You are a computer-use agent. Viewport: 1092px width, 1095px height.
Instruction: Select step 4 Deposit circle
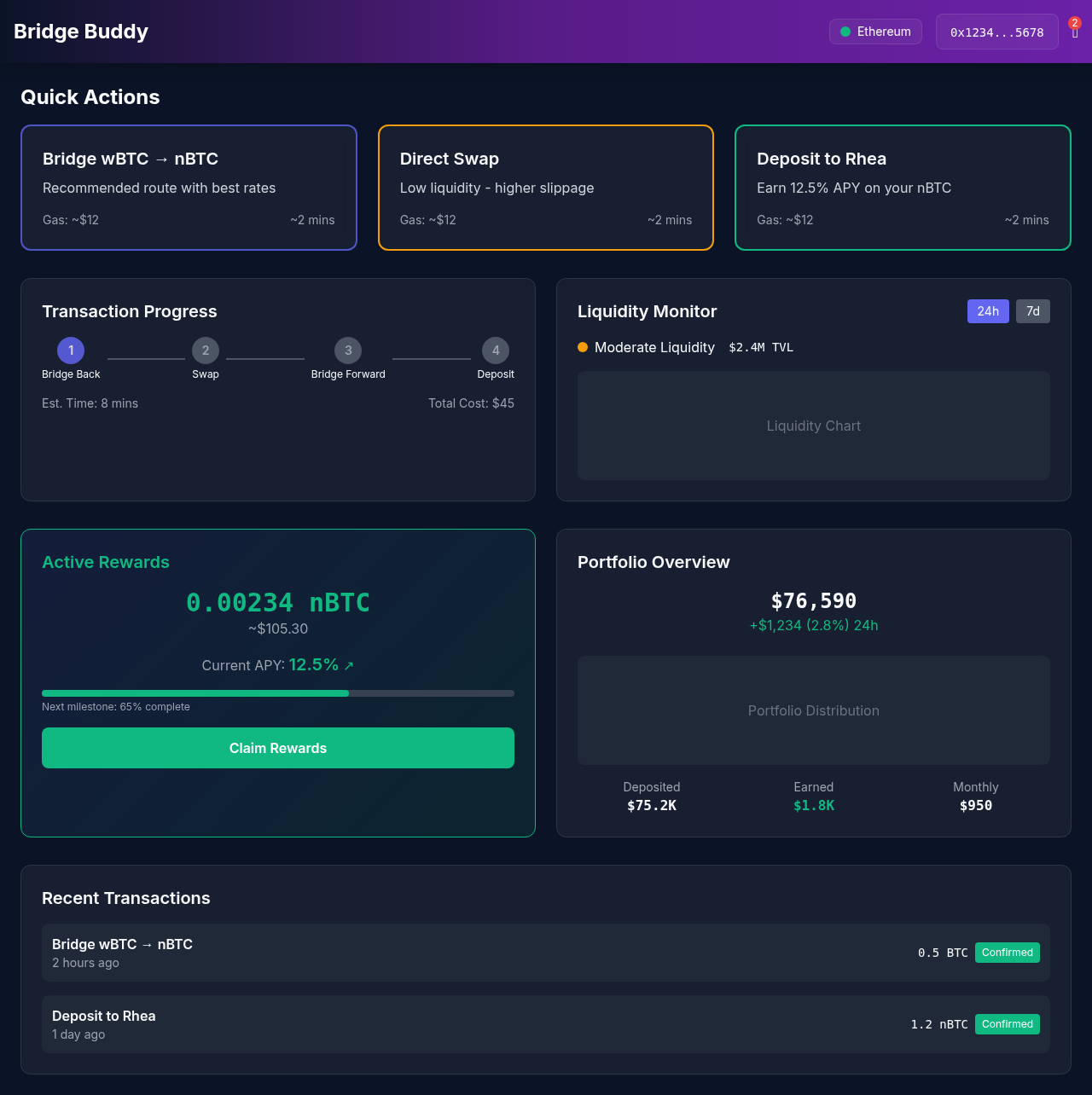(496, 351)
